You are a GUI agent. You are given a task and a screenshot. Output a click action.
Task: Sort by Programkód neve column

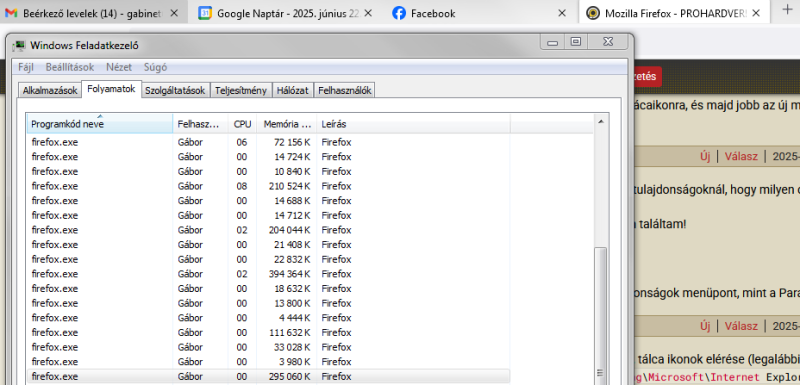(100, 124)
